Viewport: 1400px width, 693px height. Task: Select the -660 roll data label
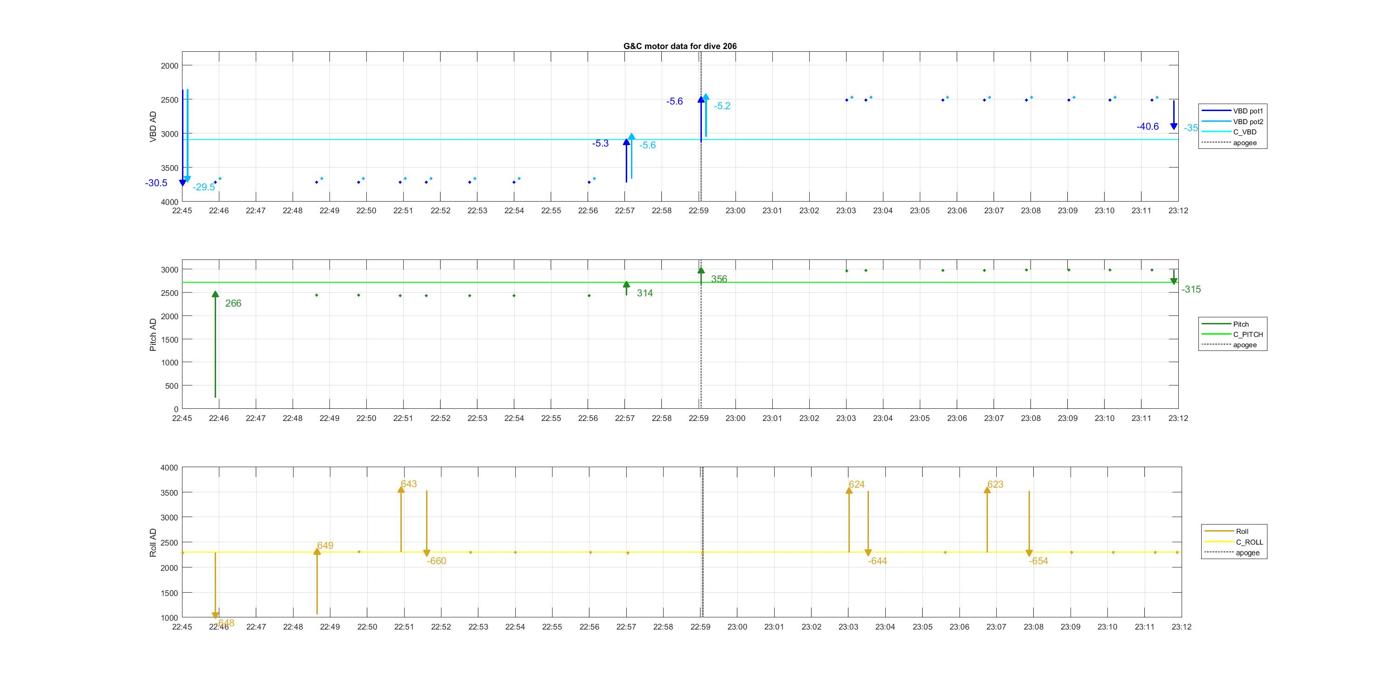point(436,561)
